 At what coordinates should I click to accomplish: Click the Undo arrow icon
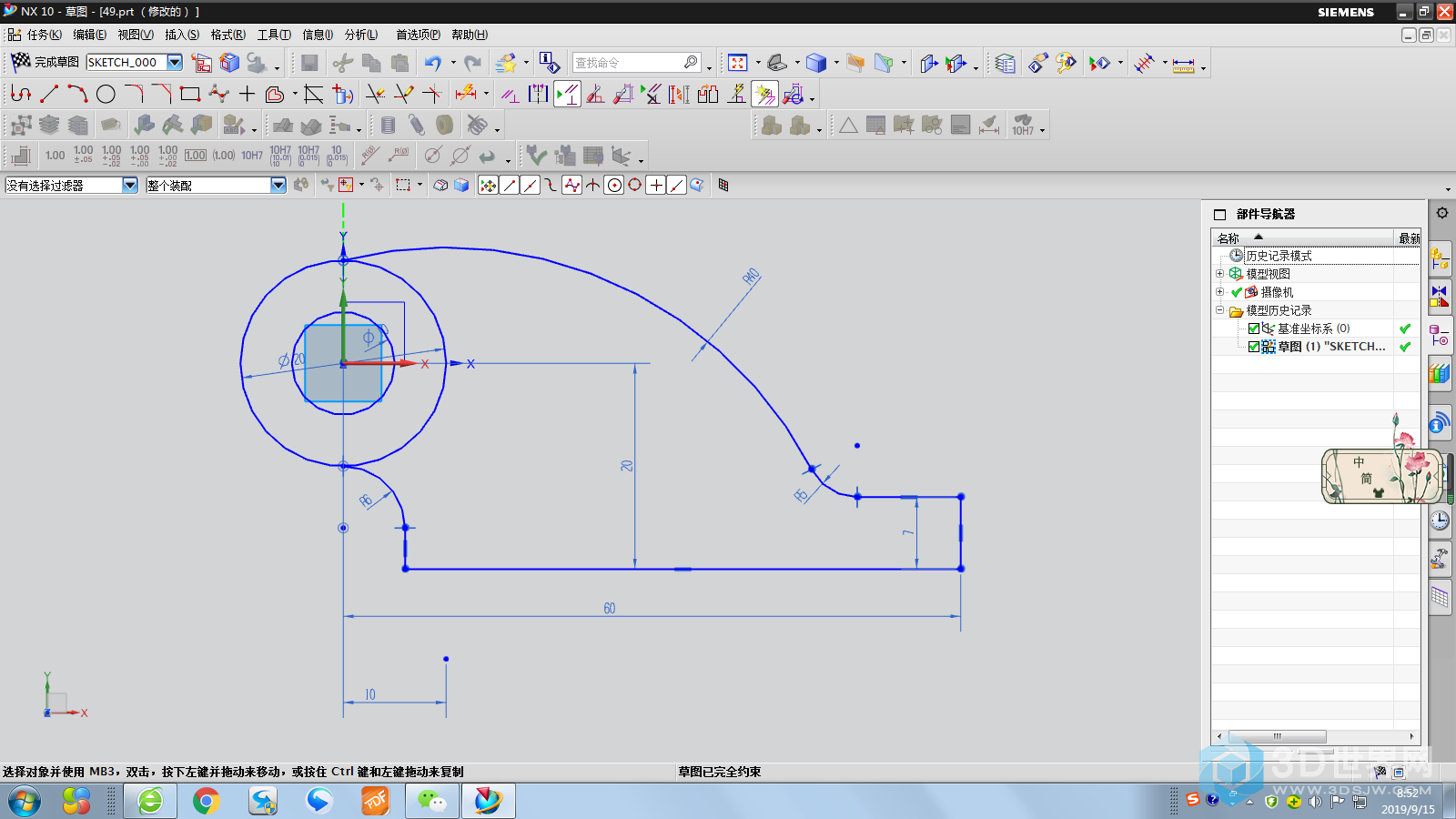pos(432,63)
